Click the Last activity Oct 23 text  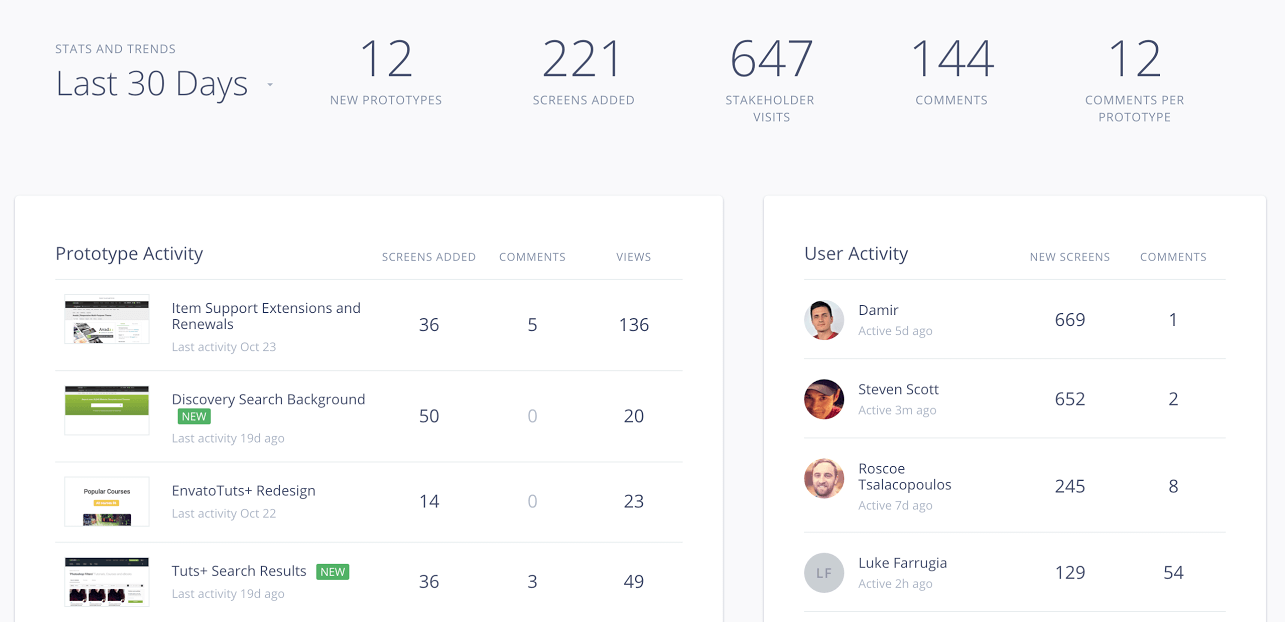(224, 347)
